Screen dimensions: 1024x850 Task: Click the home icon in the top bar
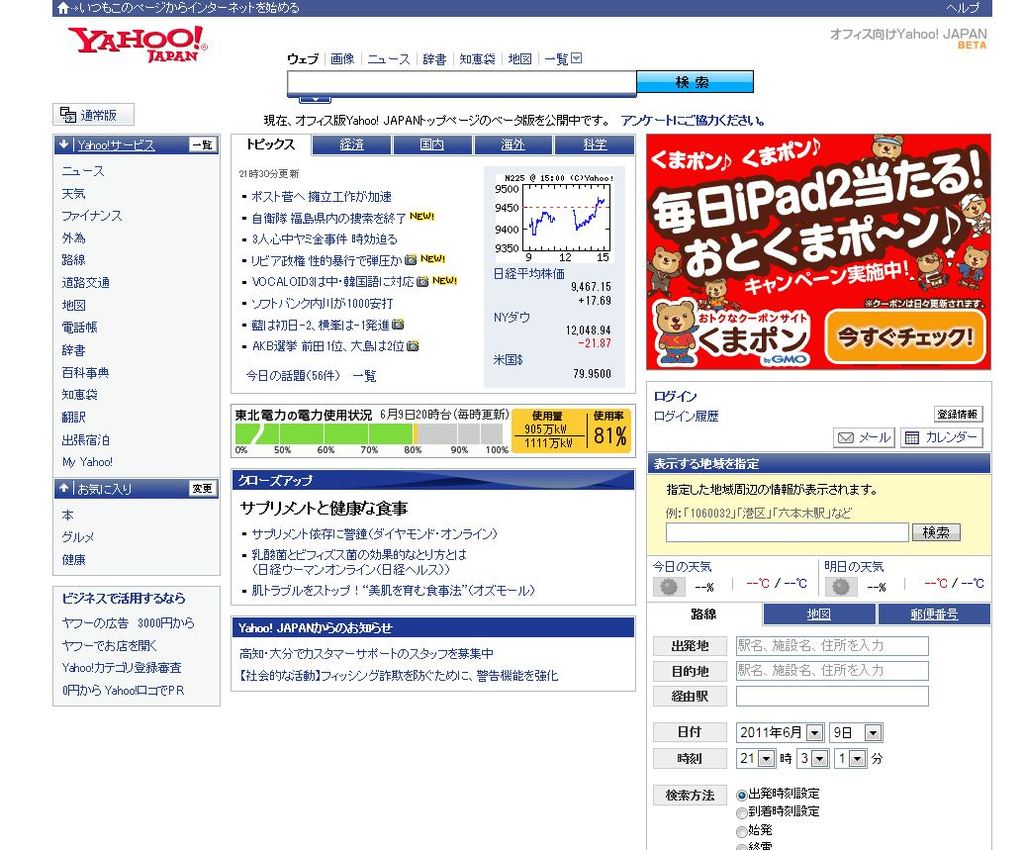click(x=63, y=8)
